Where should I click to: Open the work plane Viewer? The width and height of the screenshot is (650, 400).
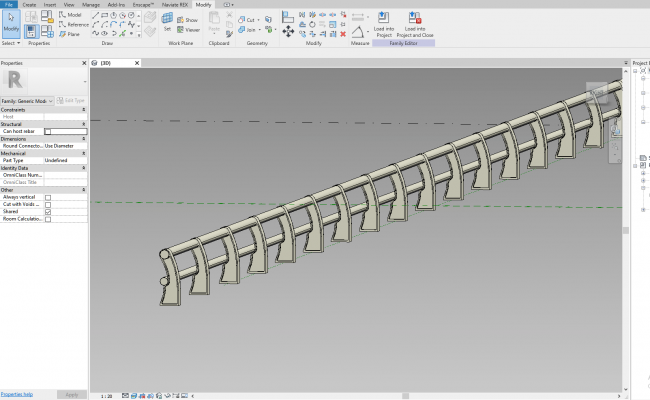pyautogui.click(x=188, y=29)
